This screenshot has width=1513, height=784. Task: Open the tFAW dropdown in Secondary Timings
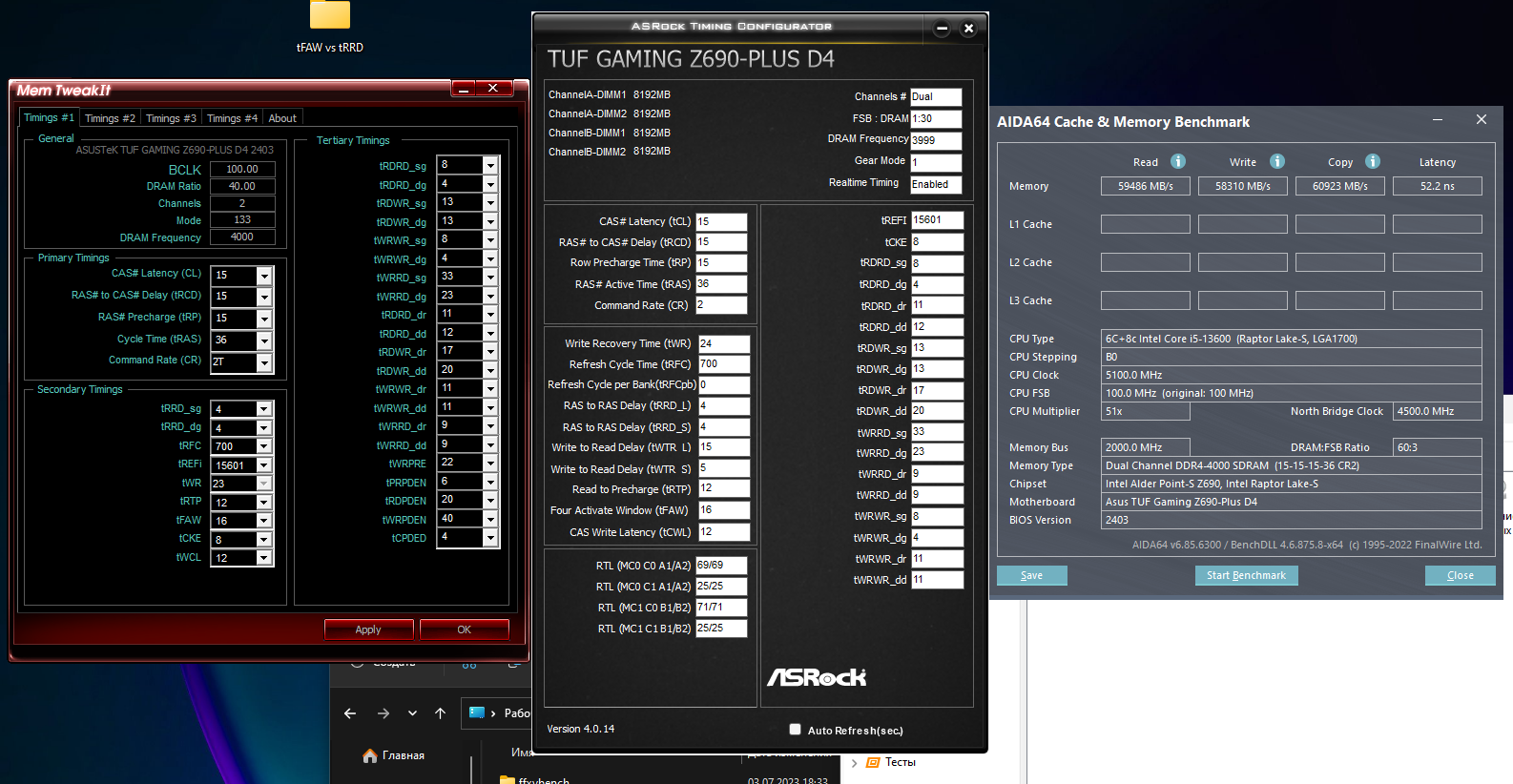[x=264, y=521]
